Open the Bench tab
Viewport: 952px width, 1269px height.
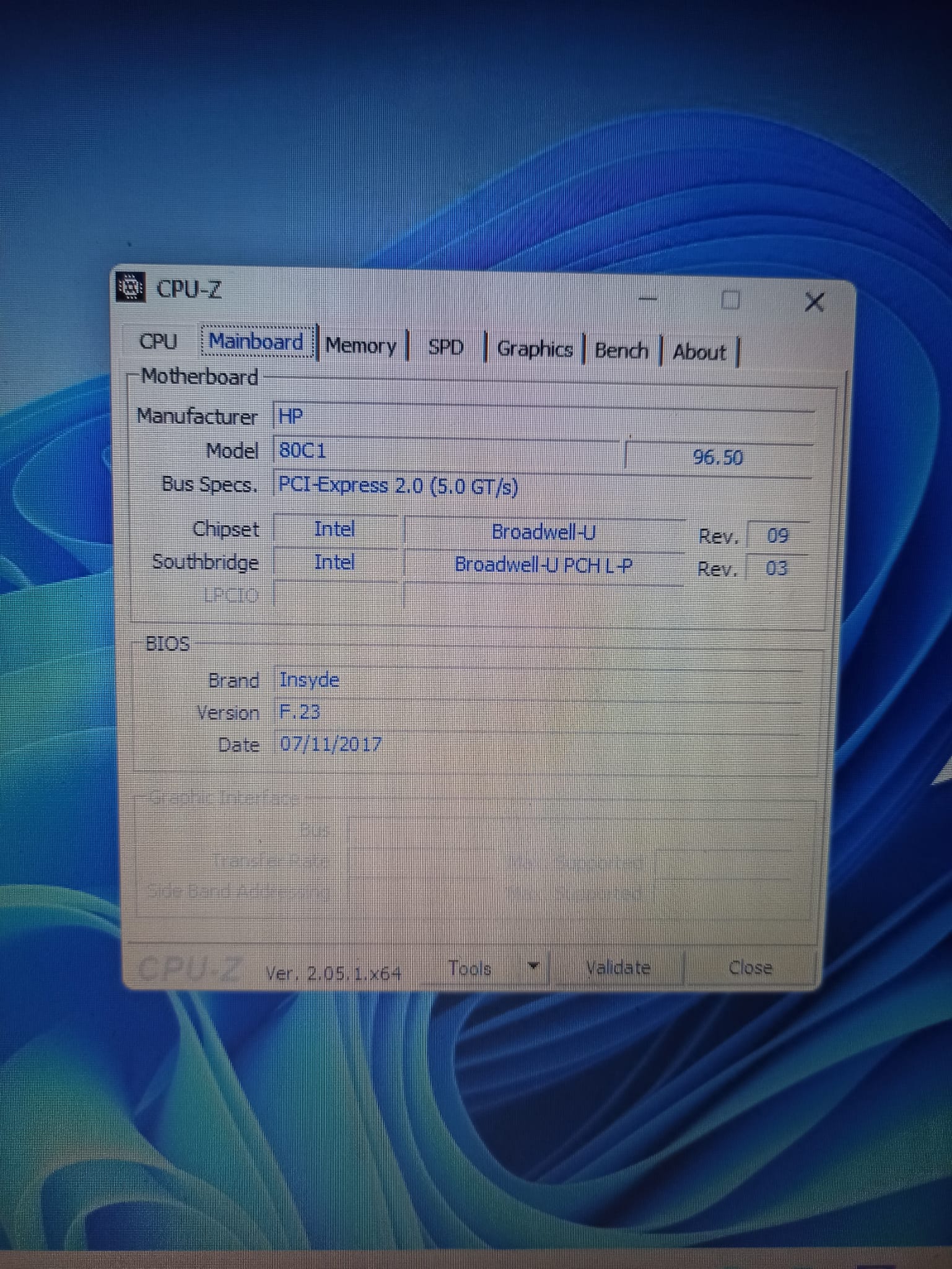click(x=621, y=351)
